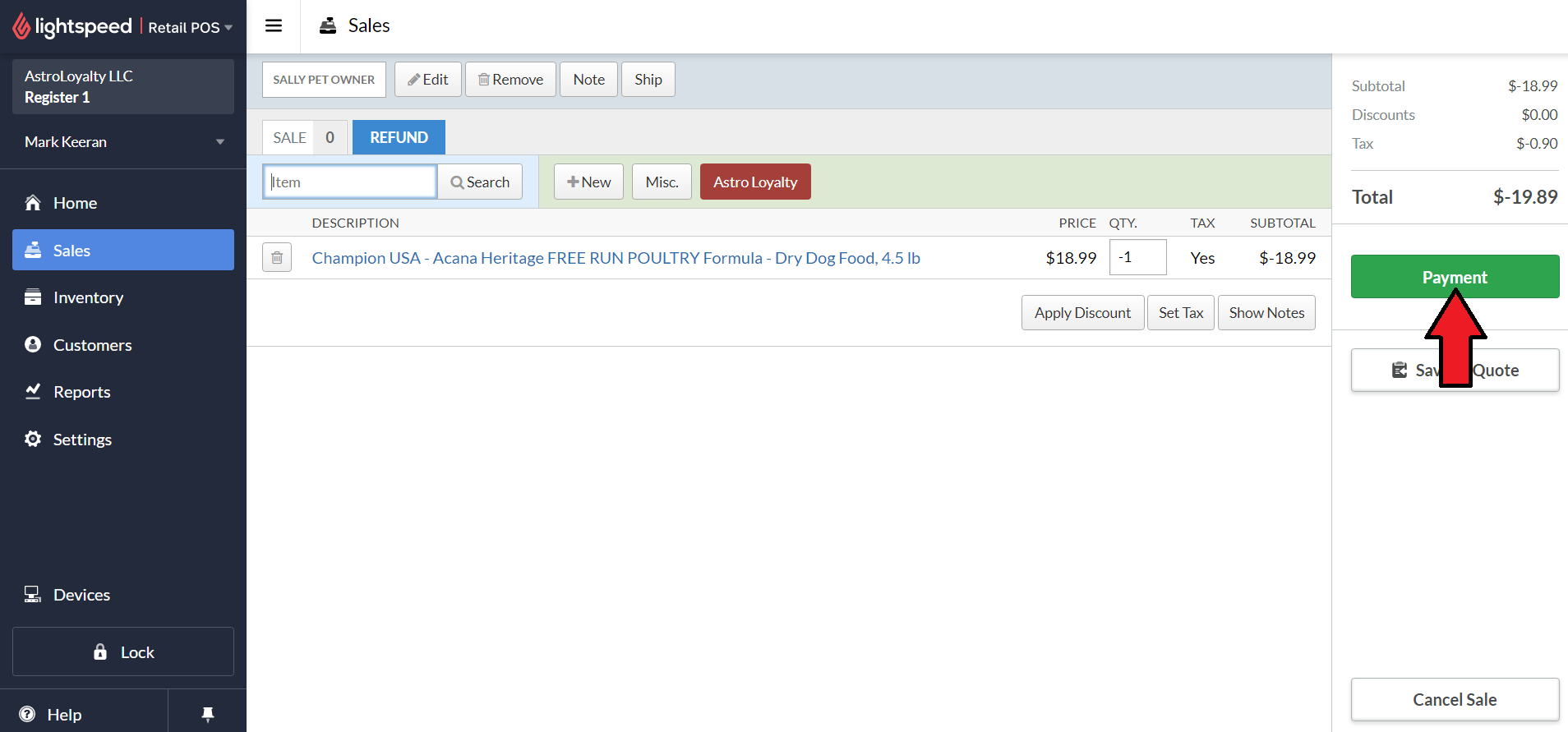
Task: Click Show Notes
Action: [1266, 313]
